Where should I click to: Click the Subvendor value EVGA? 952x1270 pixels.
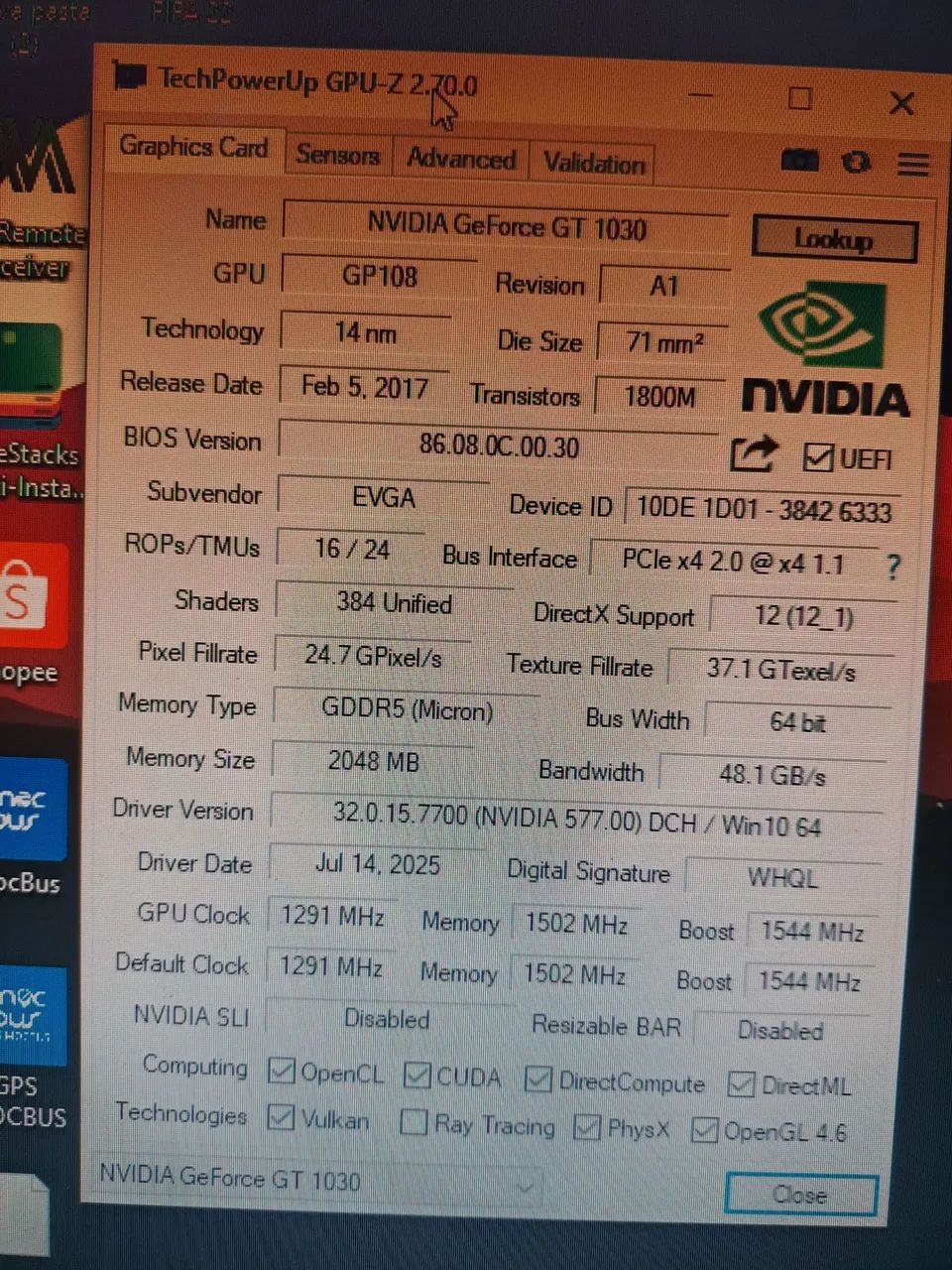click(383, 497)
